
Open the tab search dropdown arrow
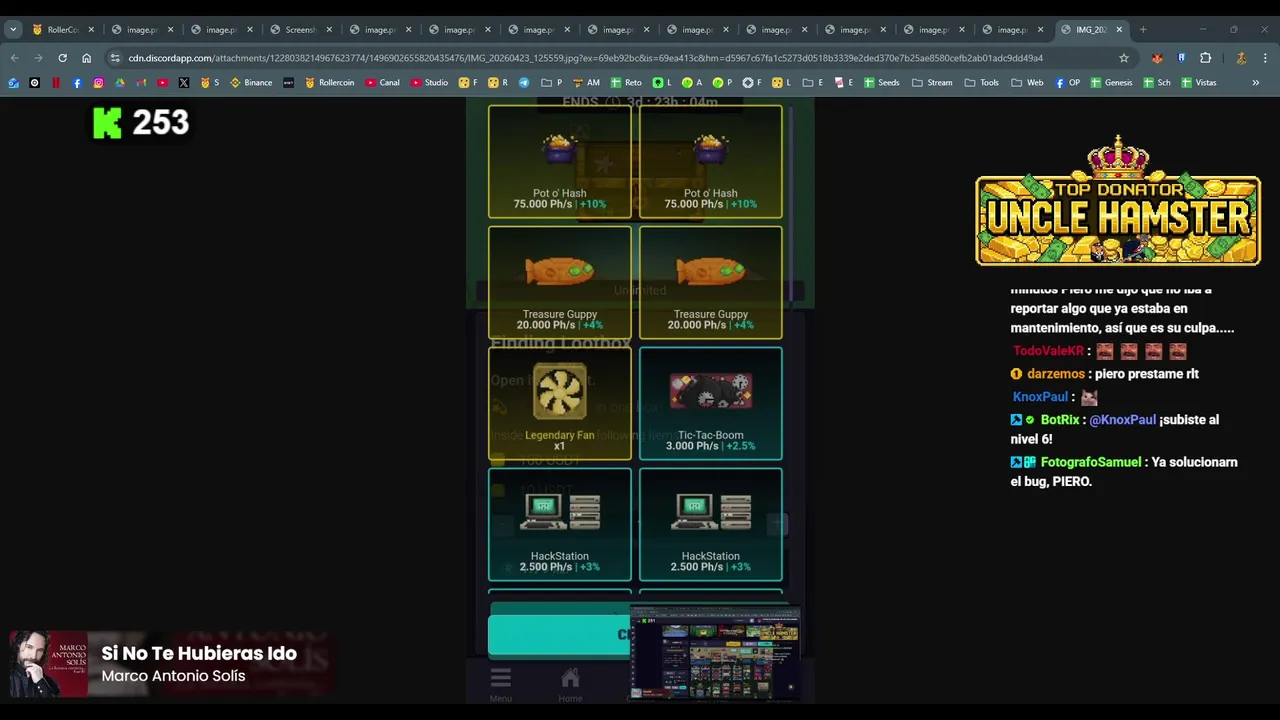click(x=13, y=30)
